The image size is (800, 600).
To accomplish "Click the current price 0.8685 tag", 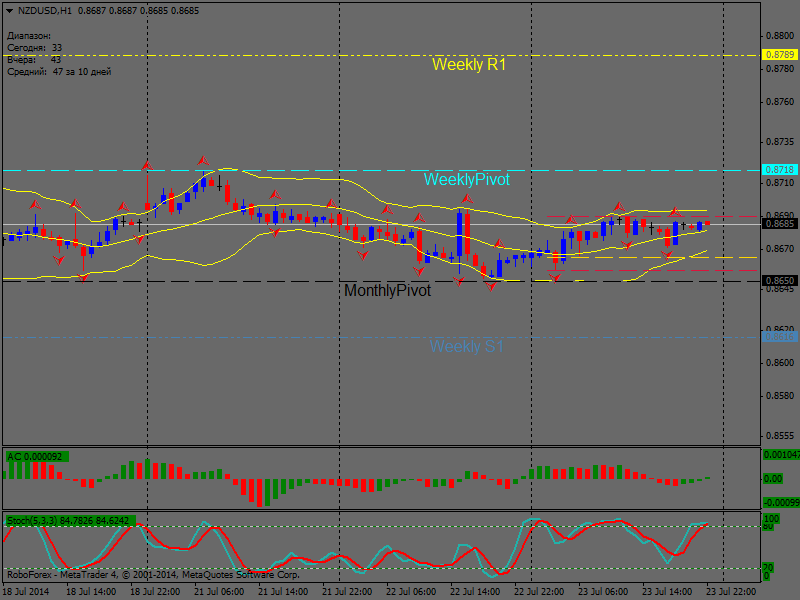I will pyautogui.click(x=779, y=223).
